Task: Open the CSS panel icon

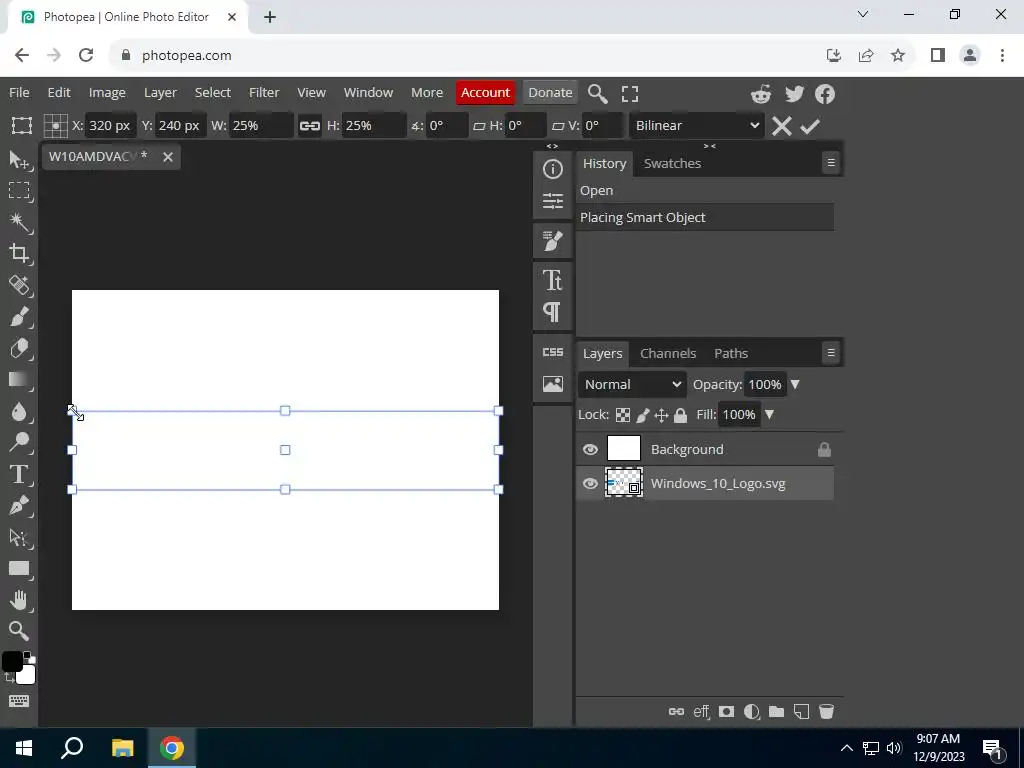Action: pyautogui.click(x=552, y=353)
